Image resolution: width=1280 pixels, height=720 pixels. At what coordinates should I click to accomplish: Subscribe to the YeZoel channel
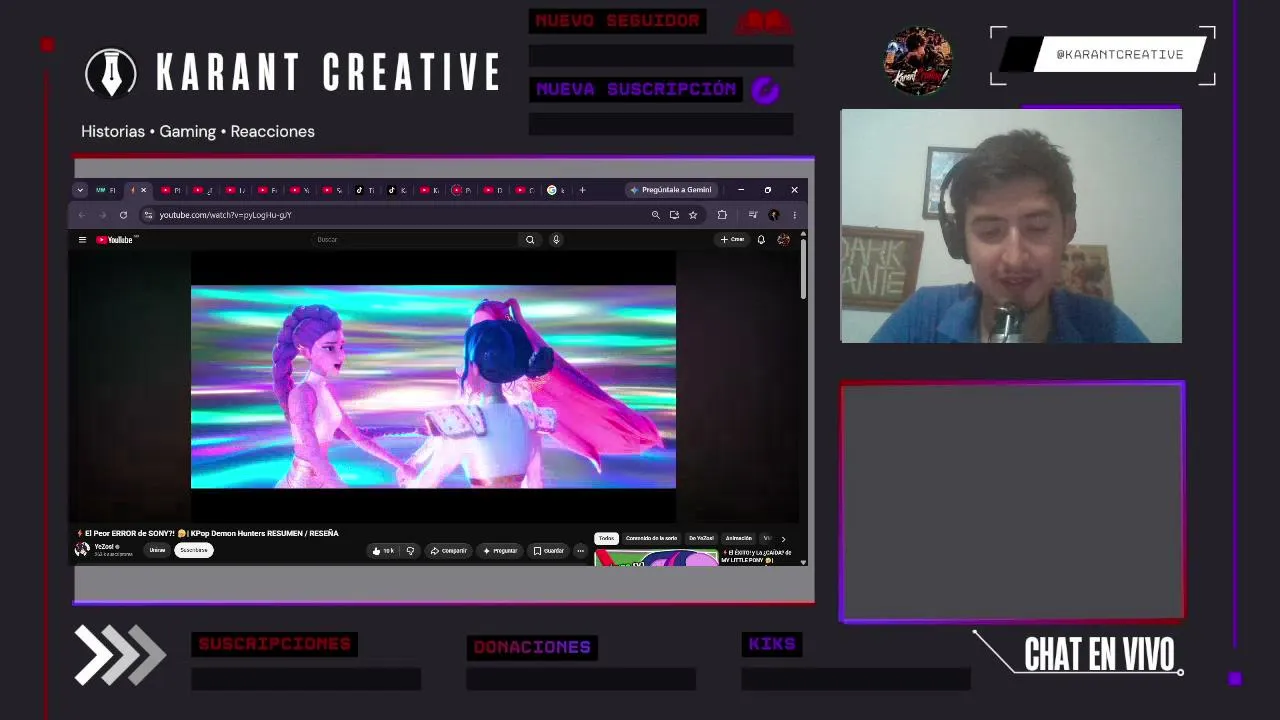(194, 550)
